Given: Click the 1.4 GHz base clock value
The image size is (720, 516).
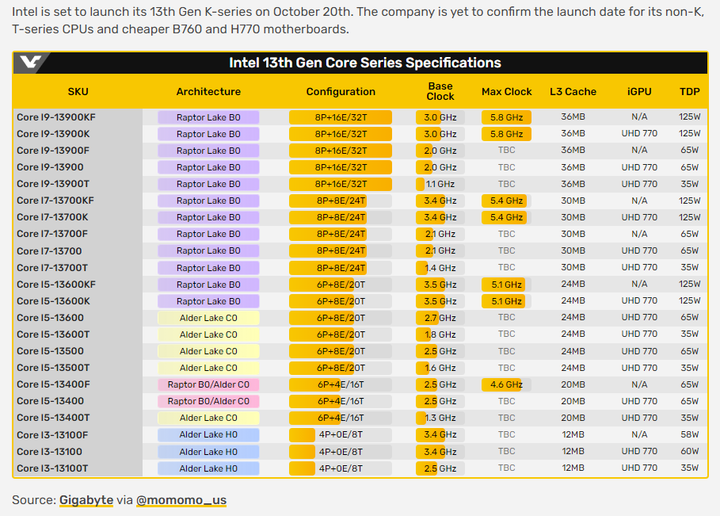Looking at the screenshot, I should [x=440, y=268].
